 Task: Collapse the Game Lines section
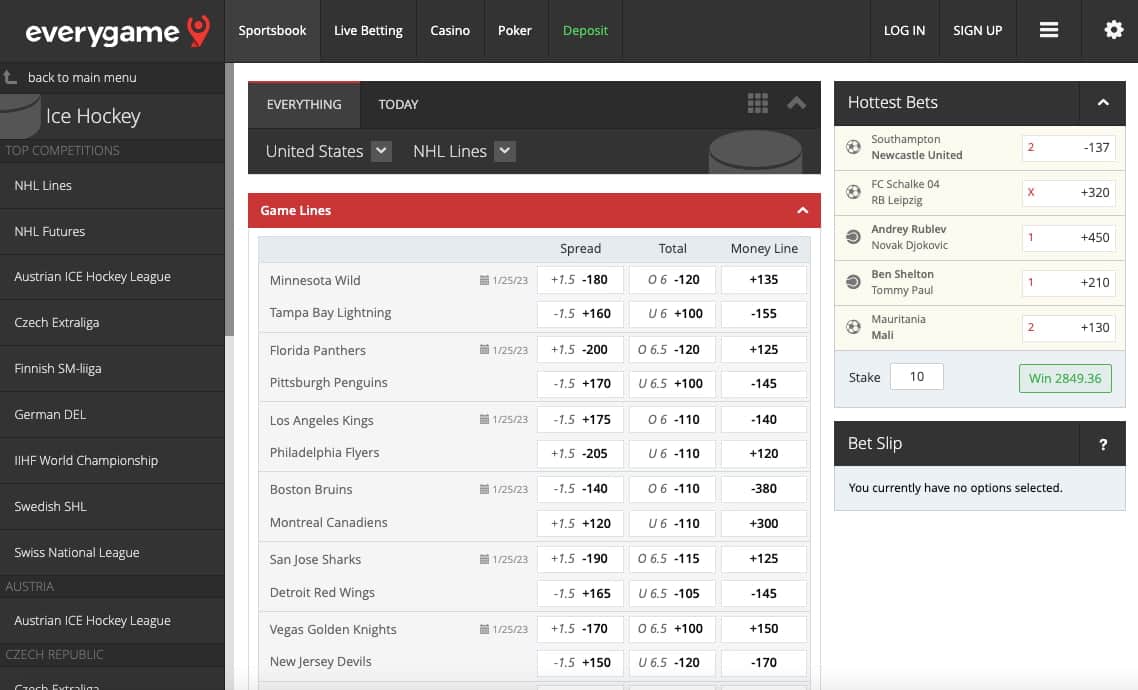pyautogui.click(x=802, y=210)
